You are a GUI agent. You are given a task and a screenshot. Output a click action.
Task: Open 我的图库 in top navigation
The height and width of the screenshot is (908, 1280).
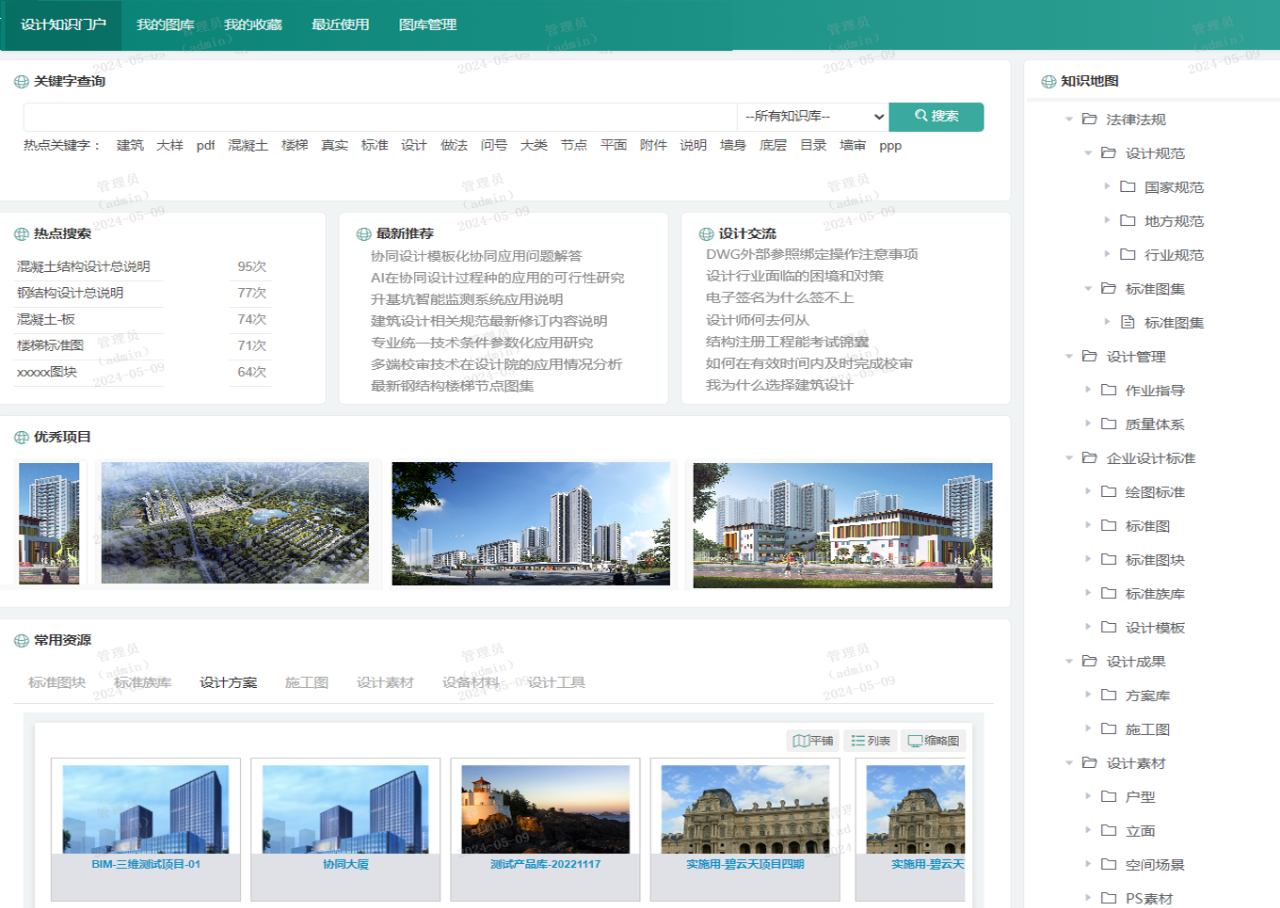[x=165, y=25]
